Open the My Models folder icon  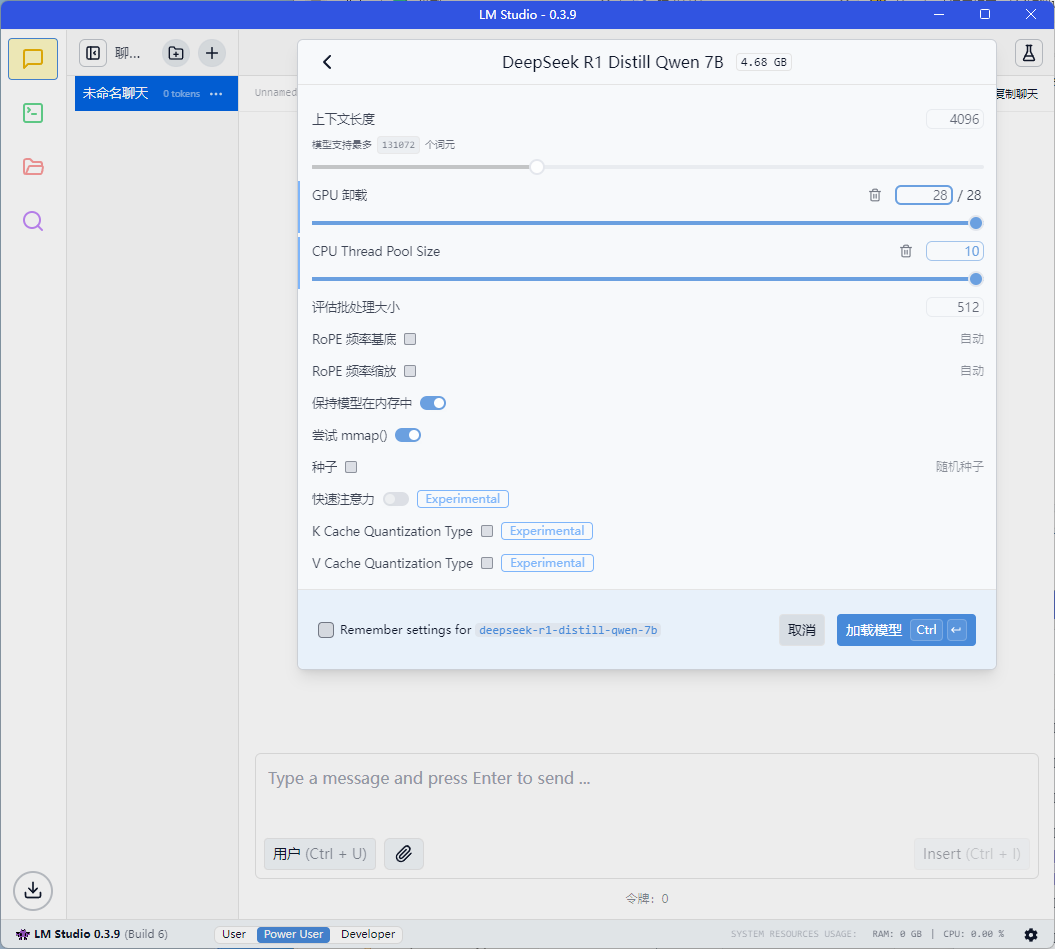[x=33, y=167]
